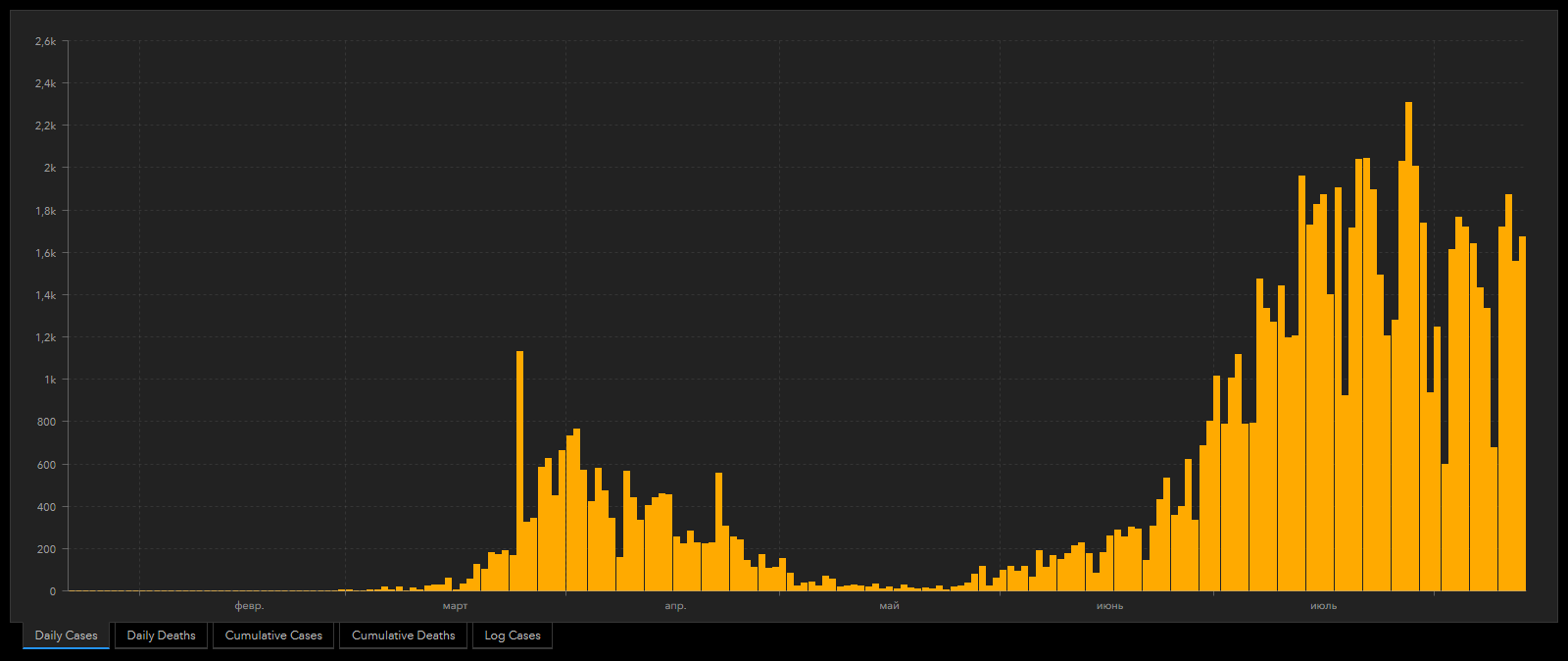Image resolution: width=1568 pixels, height=661 pixels.
Task: Click the '0' y-axis label
Action: (53, 591)
